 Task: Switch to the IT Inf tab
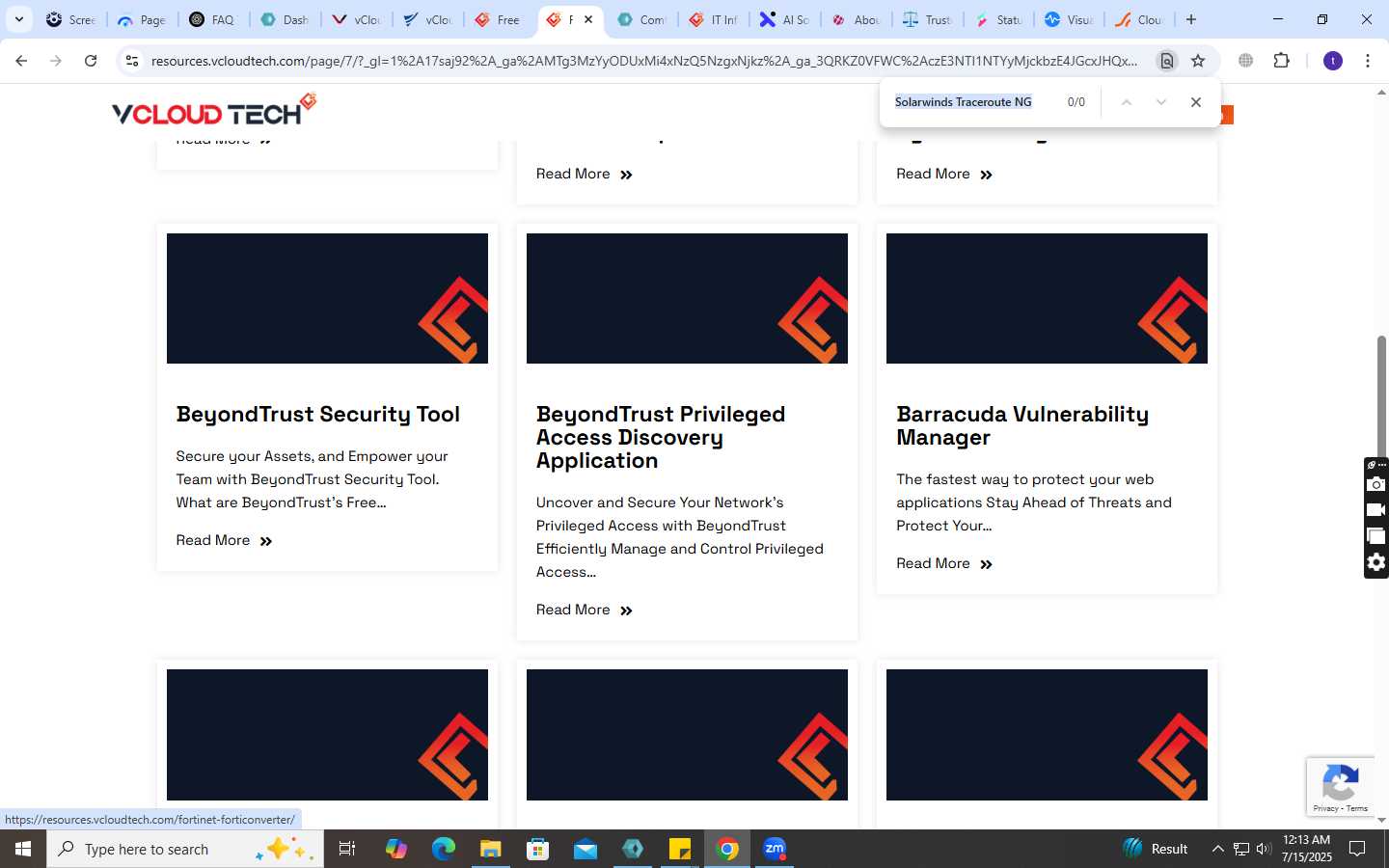pyautogui.click(x=714, y=19)
